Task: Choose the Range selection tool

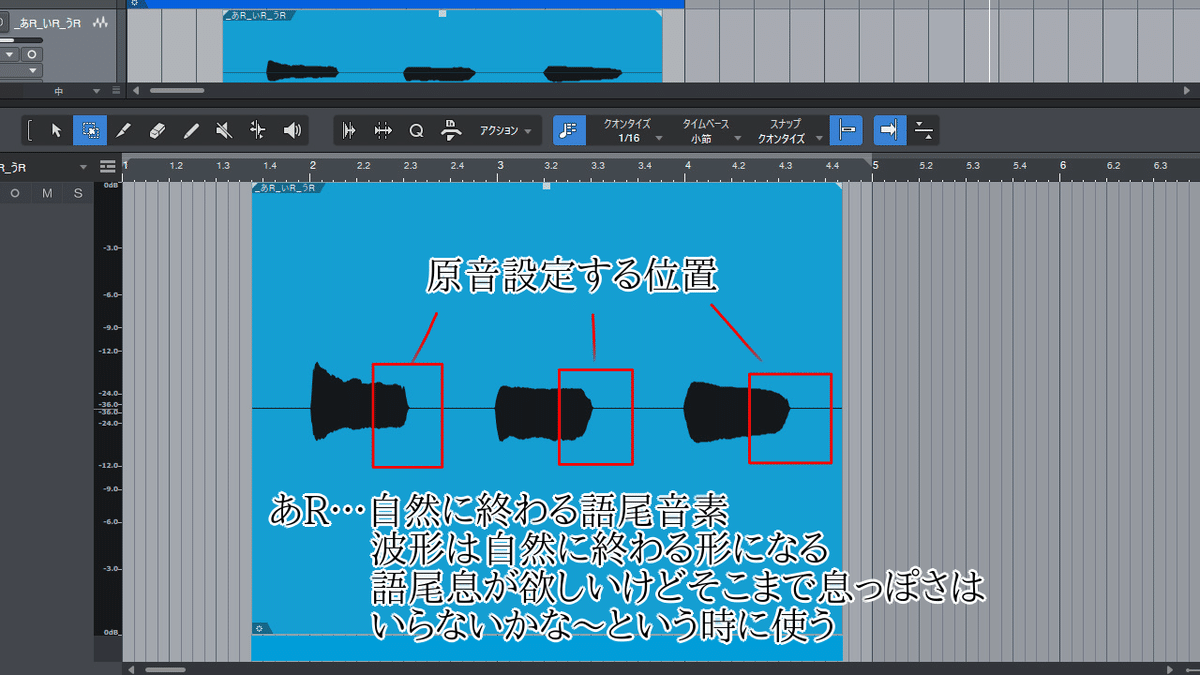Action: point(88,130)
